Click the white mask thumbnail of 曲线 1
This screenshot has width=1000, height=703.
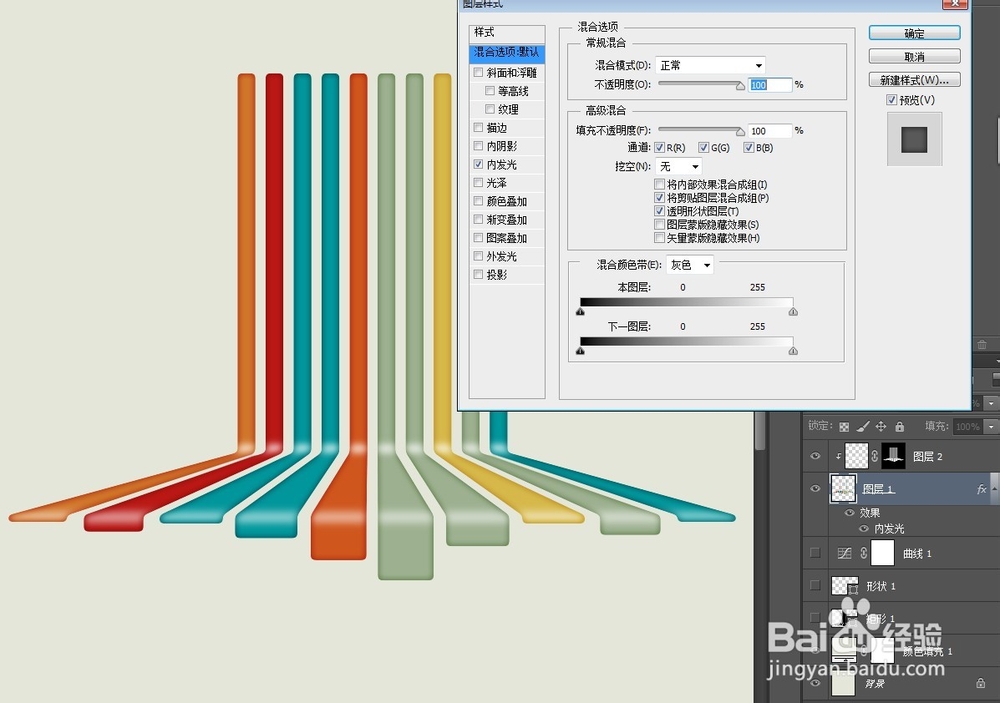[883, 553]
